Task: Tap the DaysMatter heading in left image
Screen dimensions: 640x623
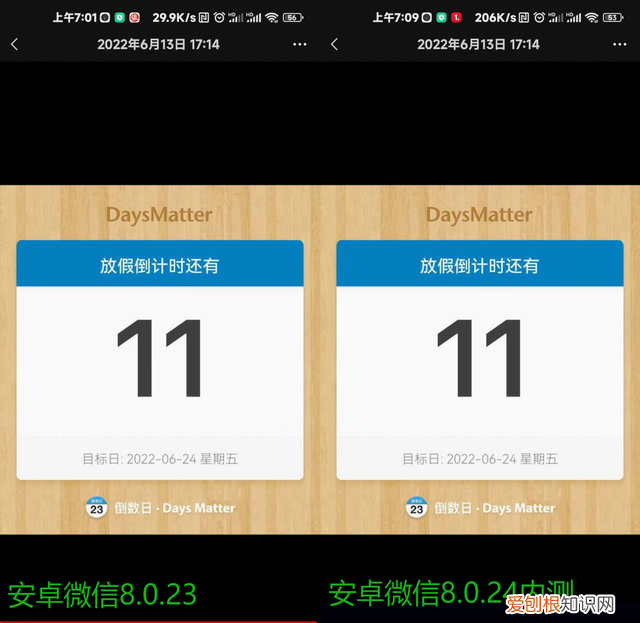Action: [159, 215]
